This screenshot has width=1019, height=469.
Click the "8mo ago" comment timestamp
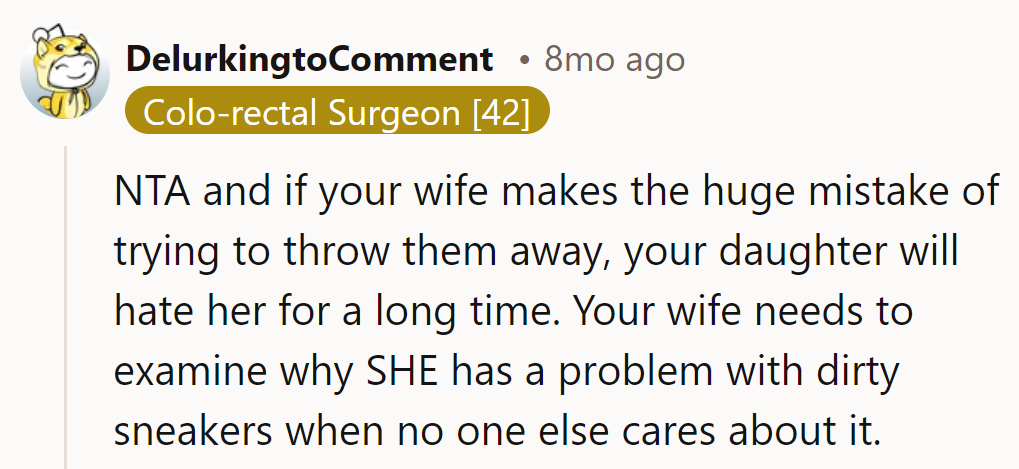[614, 60]
